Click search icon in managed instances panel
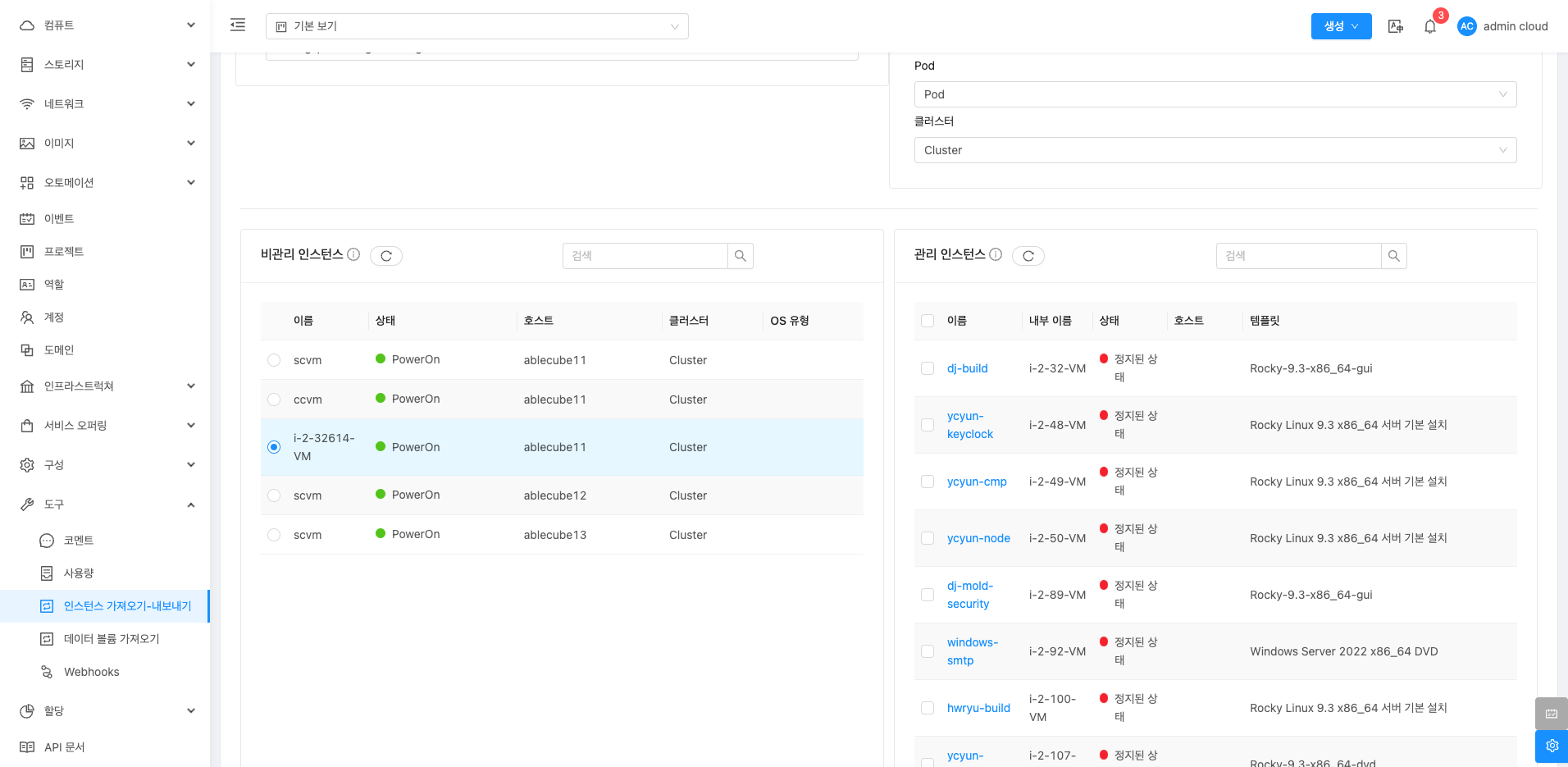This screenshot has width=1568, height=767. [x=1393, y=256]
